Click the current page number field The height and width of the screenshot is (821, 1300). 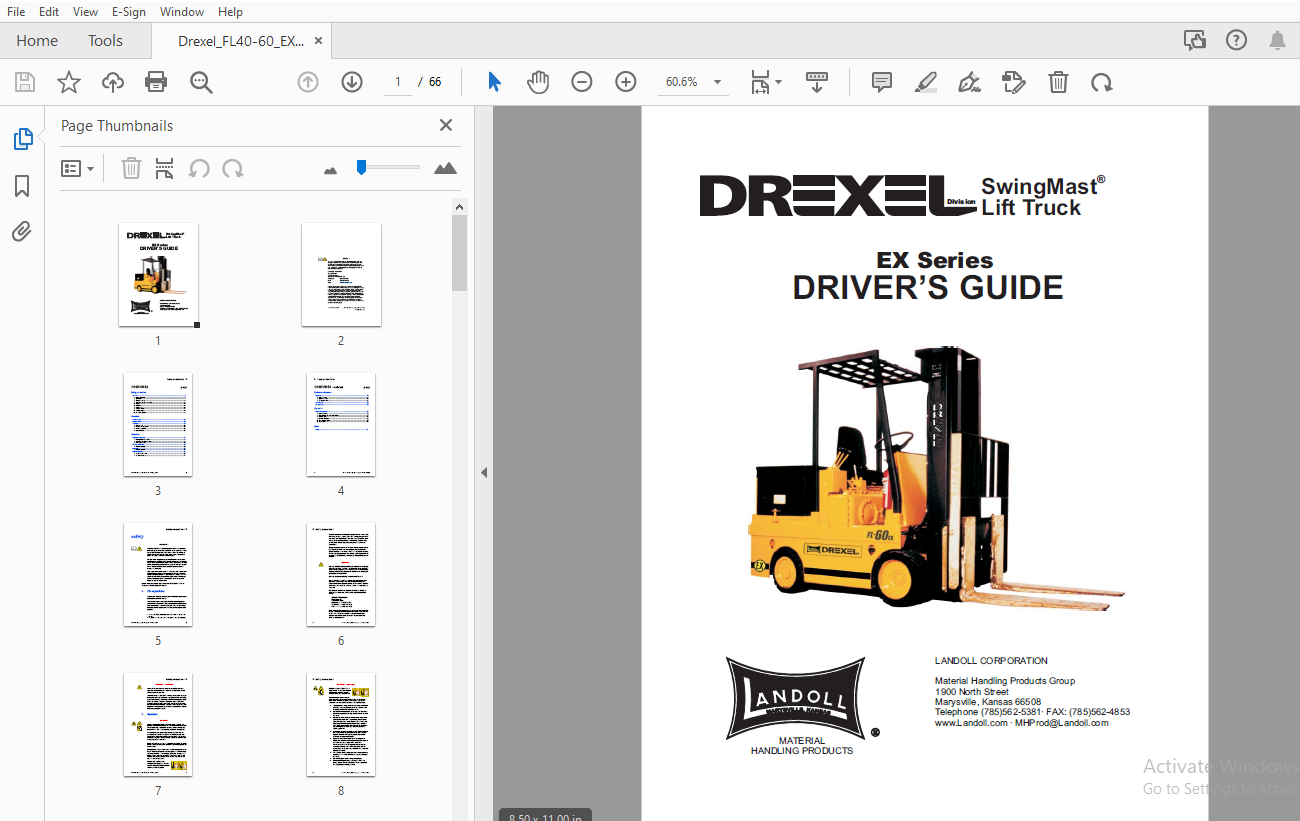[398, 82]
